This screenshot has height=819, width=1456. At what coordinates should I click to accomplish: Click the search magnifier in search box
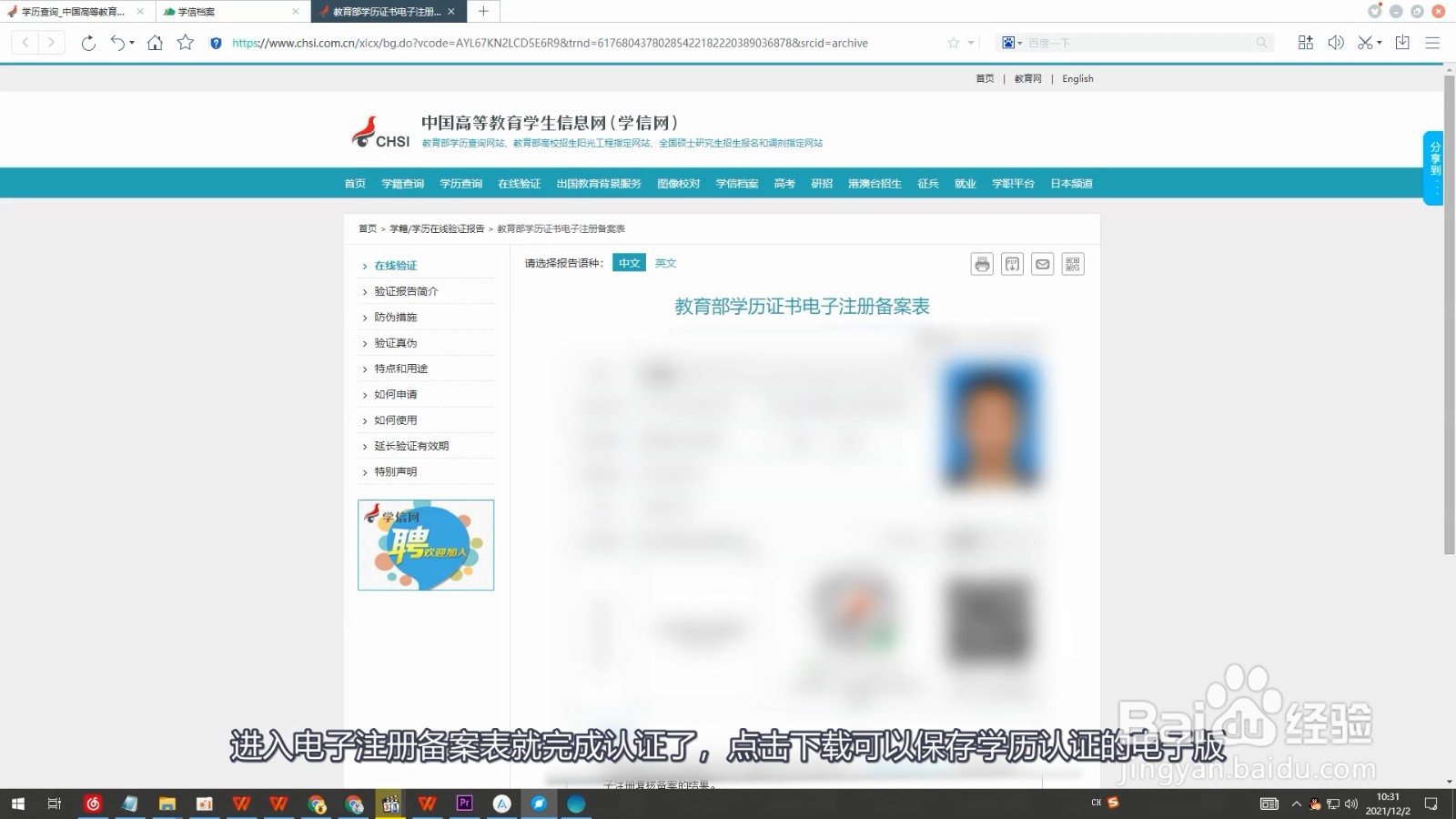[x=1261, y=43]
